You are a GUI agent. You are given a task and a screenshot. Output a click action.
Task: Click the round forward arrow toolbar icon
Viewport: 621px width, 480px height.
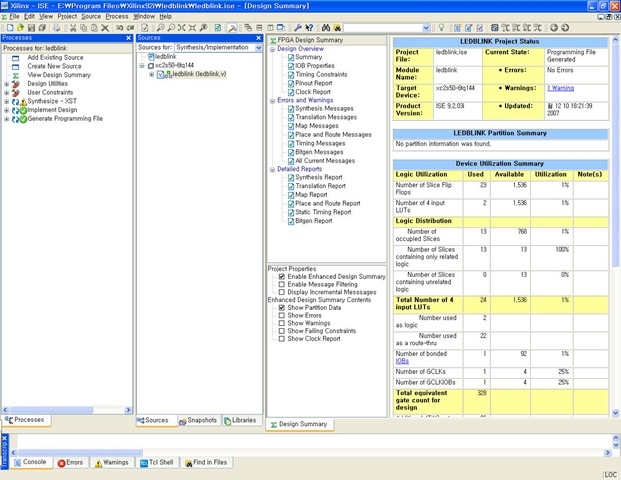[x=565, y=27]
